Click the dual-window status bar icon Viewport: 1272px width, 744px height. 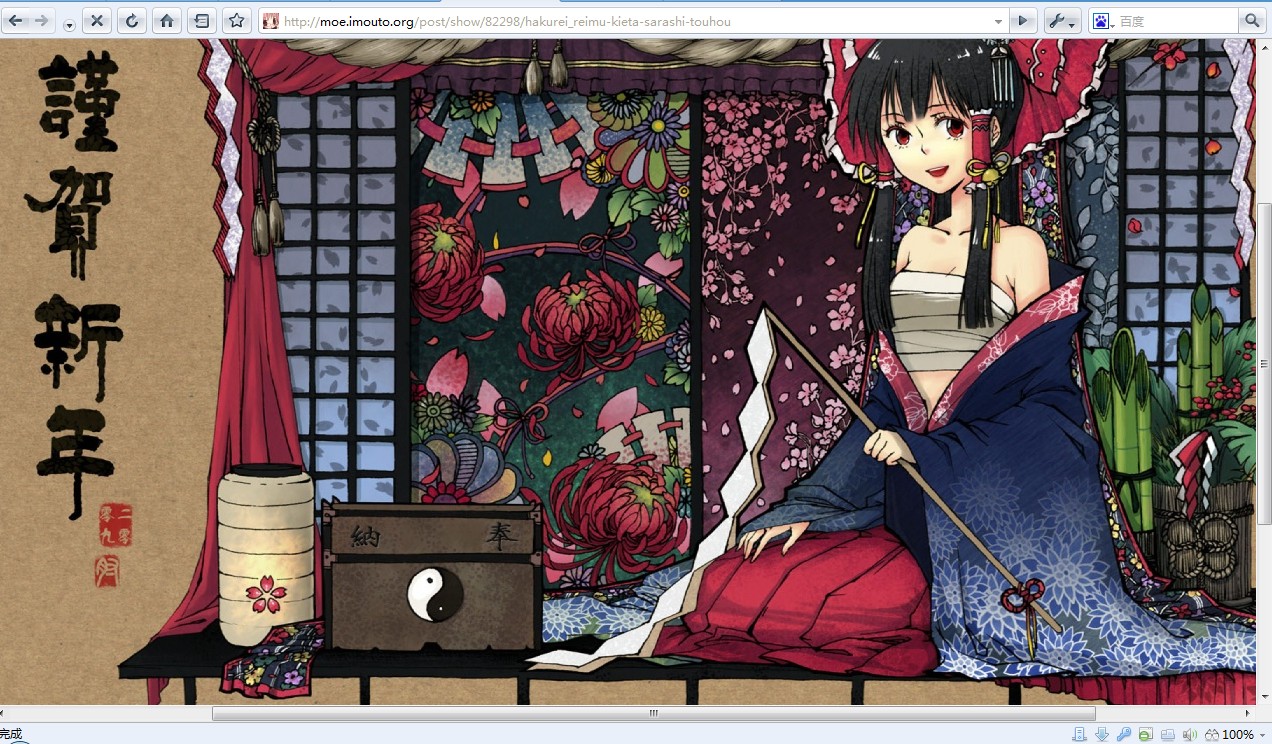[1167, 735]
